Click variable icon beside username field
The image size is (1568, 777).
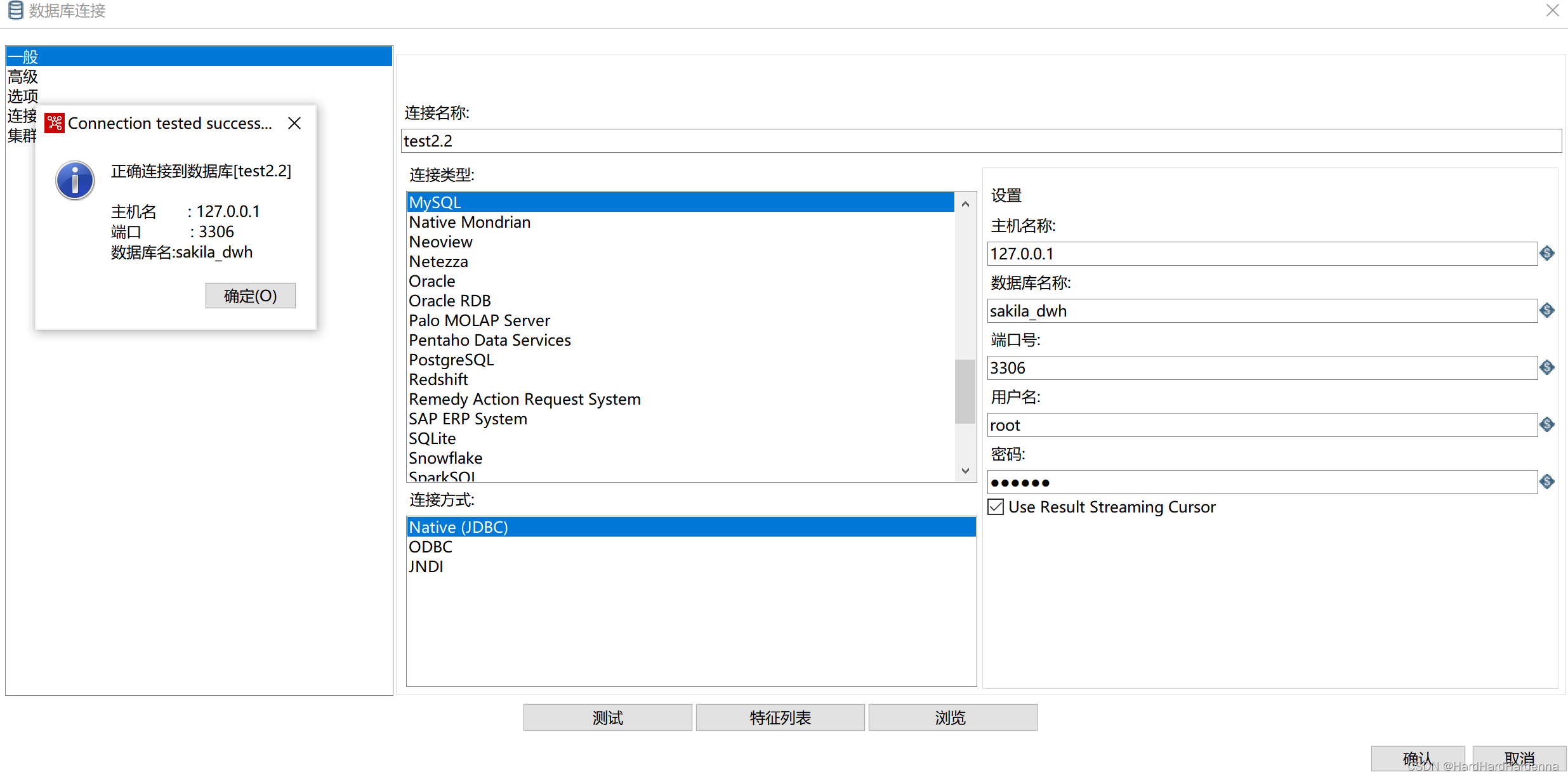[x=1547, y=424]
